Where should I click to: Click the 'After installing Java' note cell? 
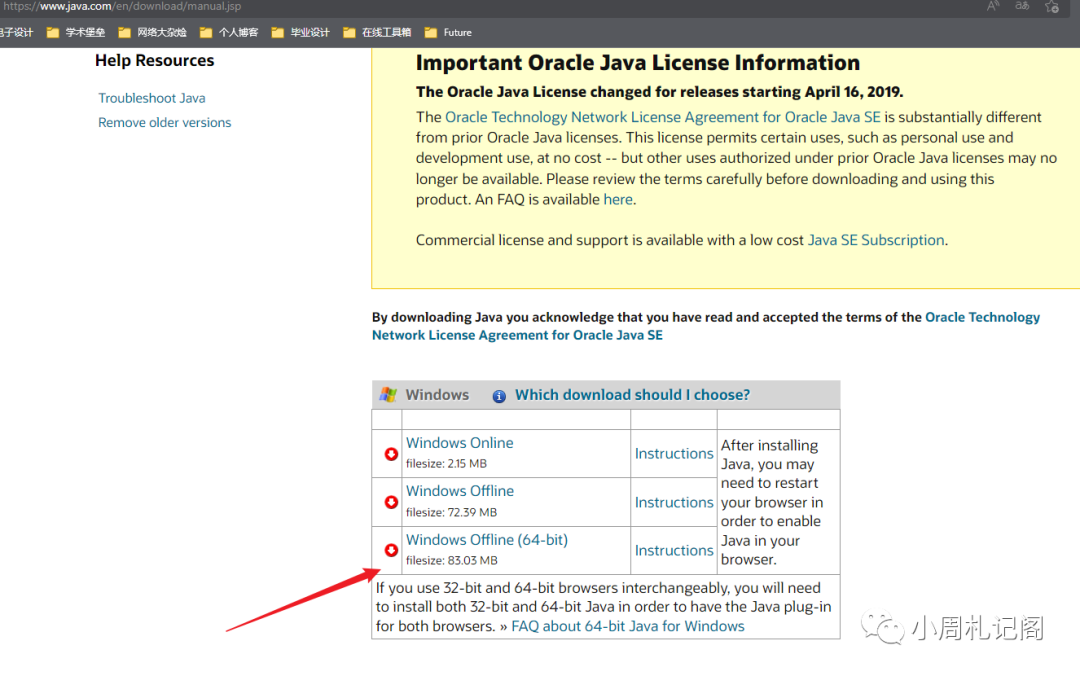pos(778,502)
